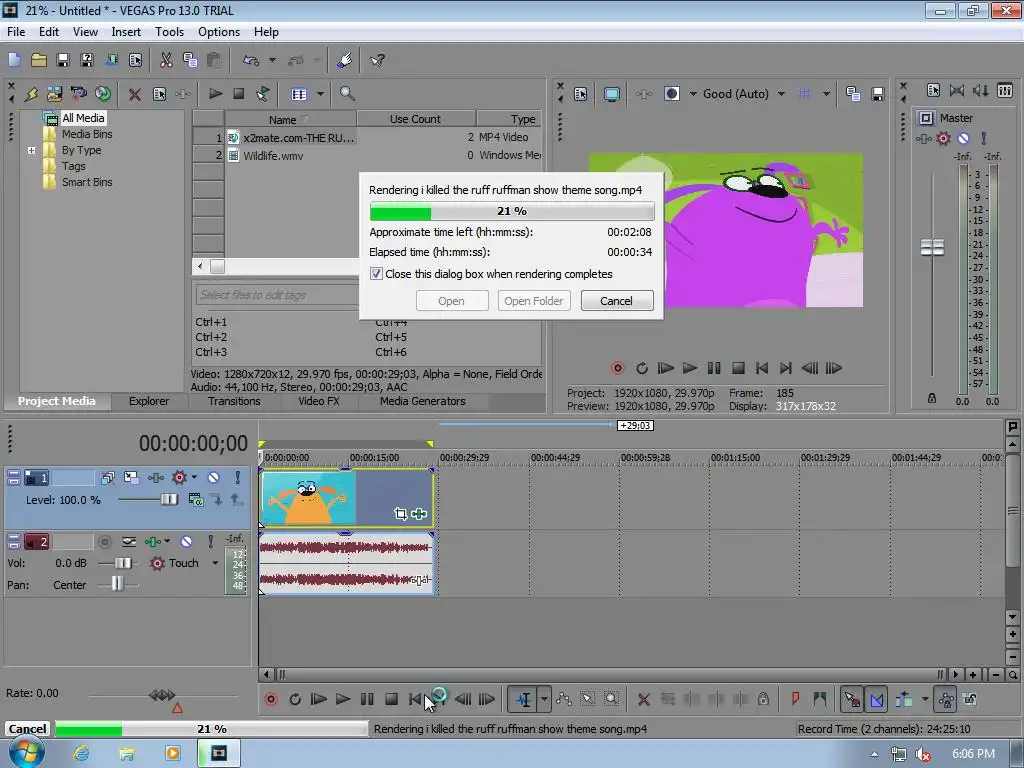
Task: Click the Undo arrow icon
Action: (251, 60)
